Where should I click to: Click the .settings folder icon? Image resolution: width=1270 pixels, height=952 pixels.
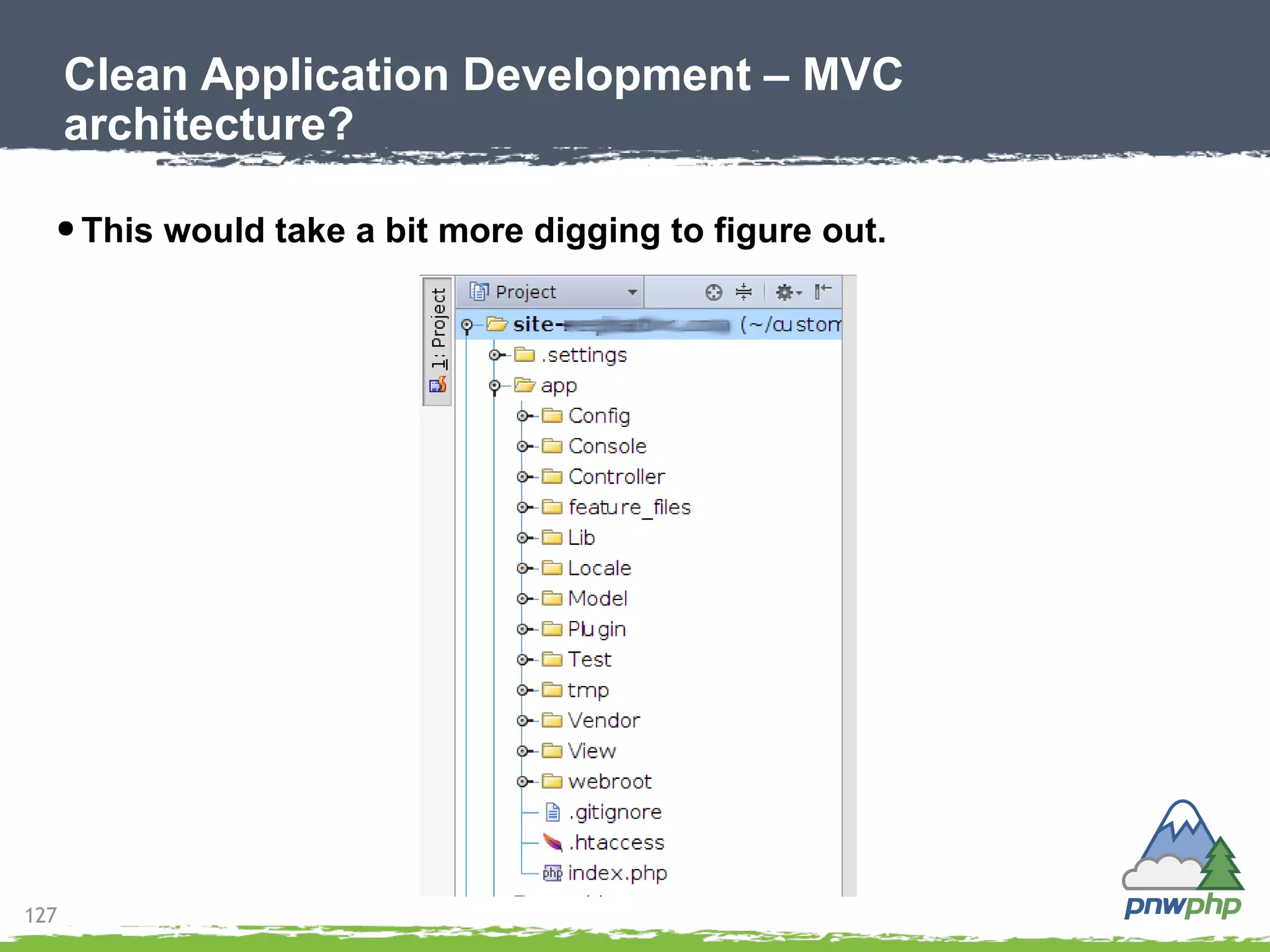(x=525, y=355)
